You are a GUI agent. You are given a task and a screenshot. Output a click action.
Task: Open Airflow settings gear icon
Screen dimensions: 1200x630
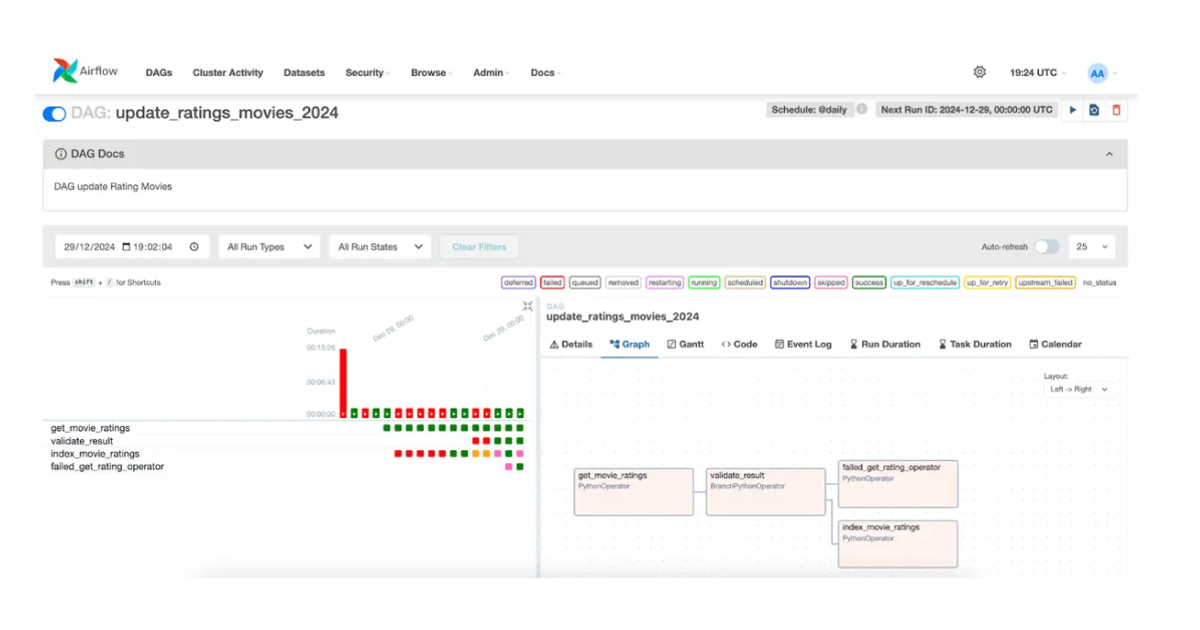tap(979, 72)
